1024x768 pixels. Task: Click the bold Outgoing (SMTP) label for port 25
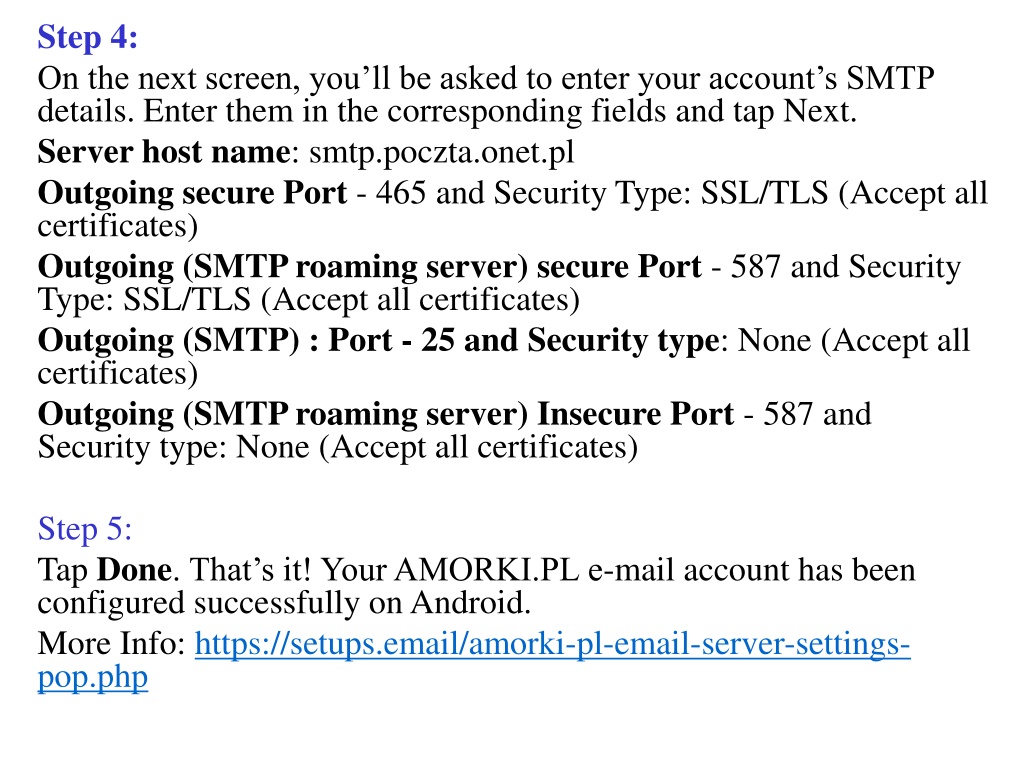[168, 341]
